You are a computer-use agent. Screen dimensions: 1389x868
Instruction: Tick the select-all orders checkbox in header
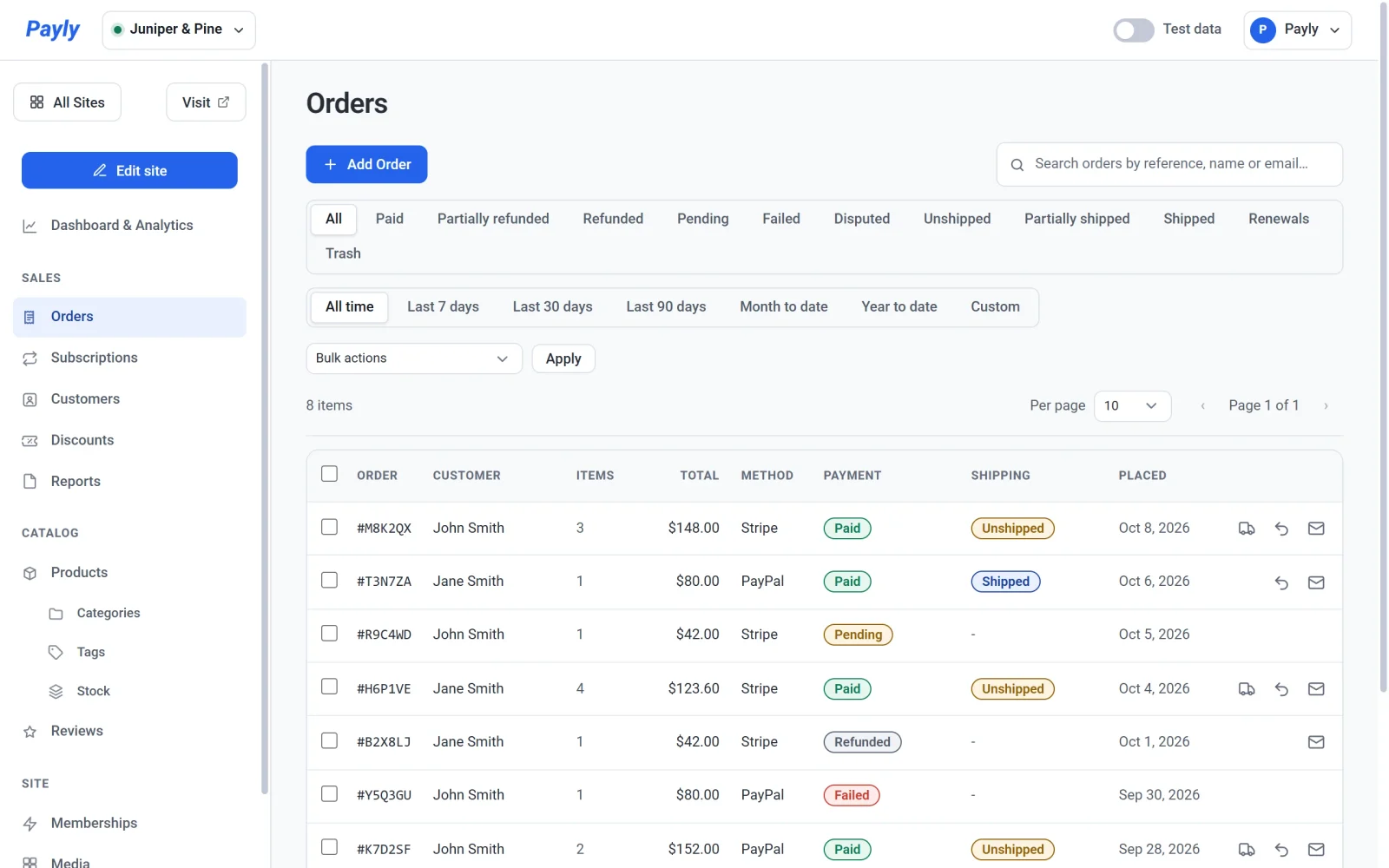[x=329, y=474]
